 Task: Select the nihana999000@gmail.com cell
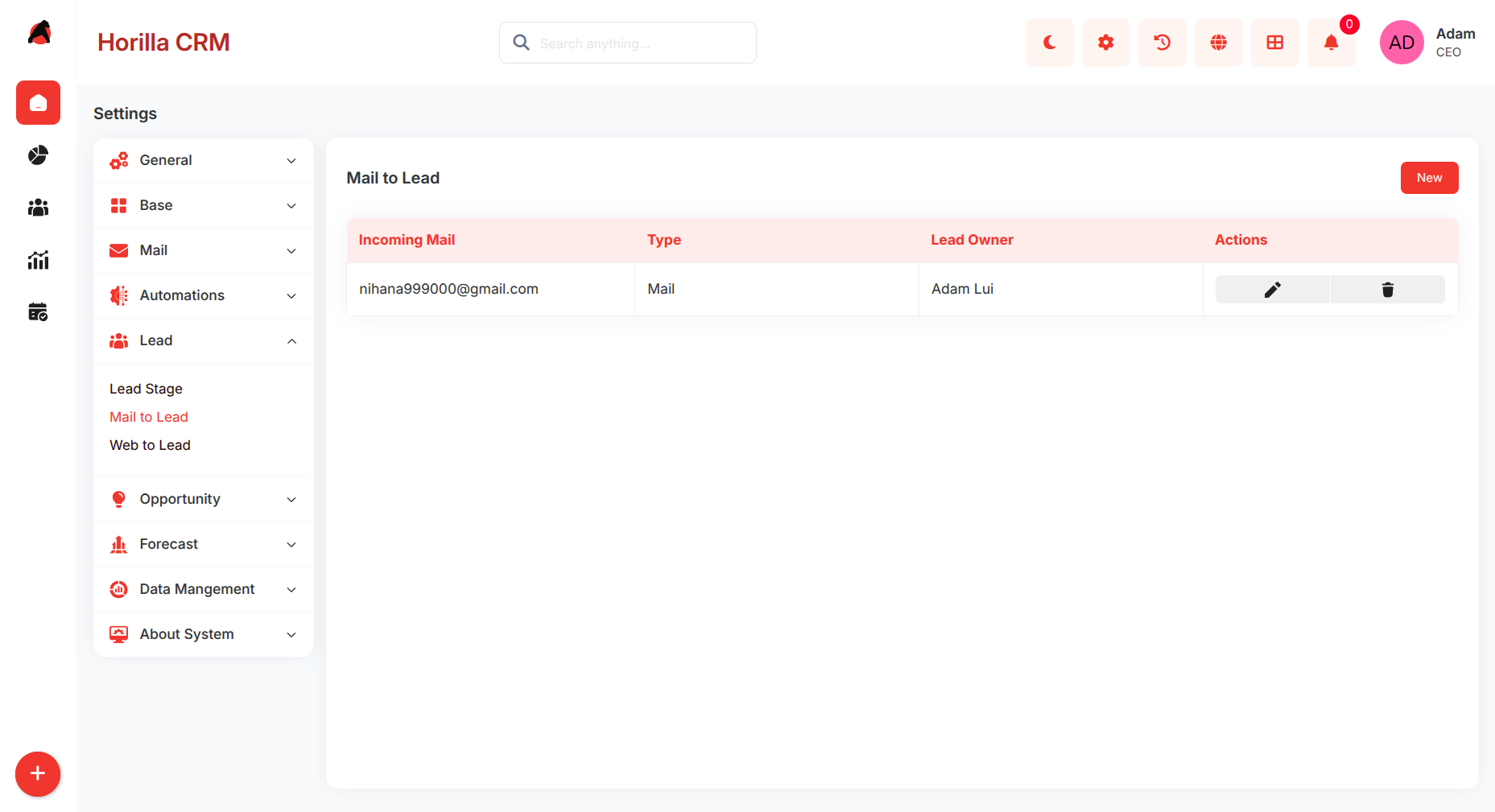click(x=490, y=289)
